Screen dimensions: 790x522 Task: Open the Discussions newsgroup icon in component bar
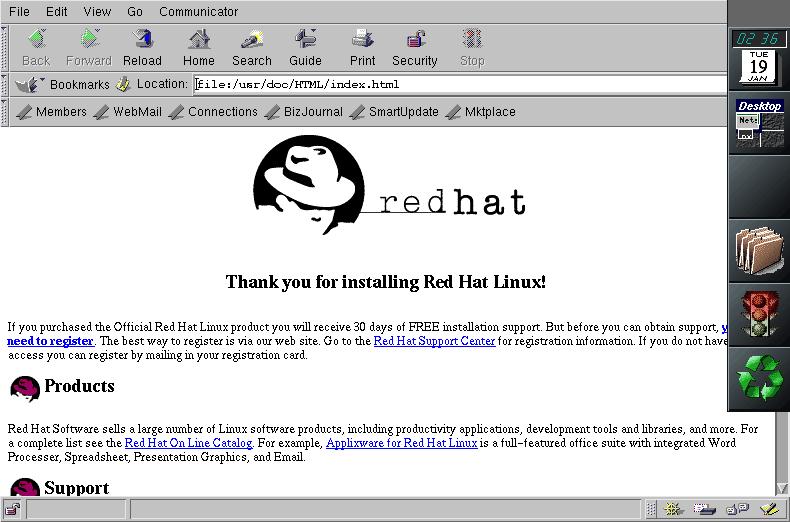(737, 509)
